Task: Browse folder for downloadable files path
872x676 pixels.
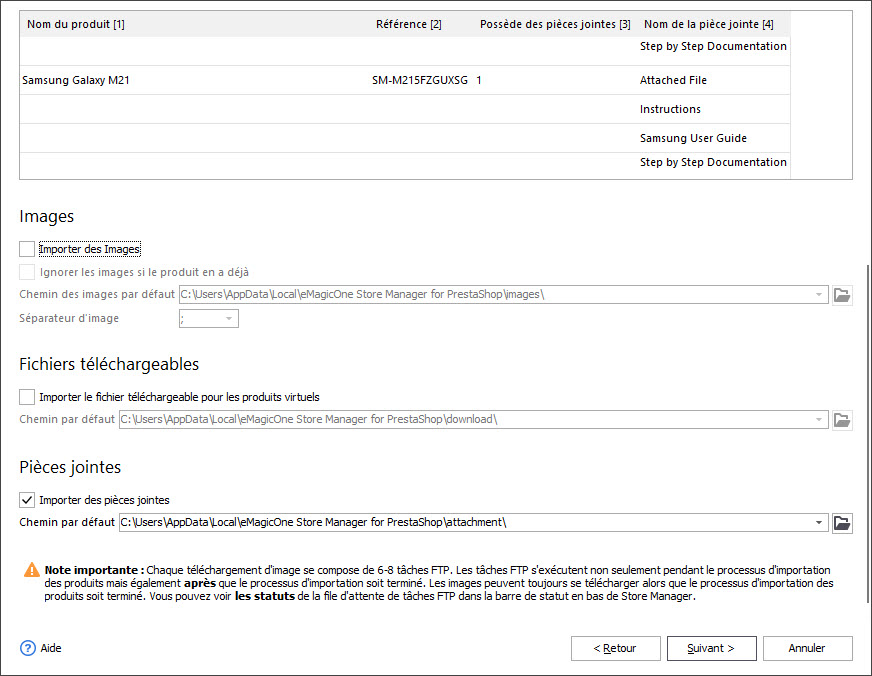Action: point(842,420)
